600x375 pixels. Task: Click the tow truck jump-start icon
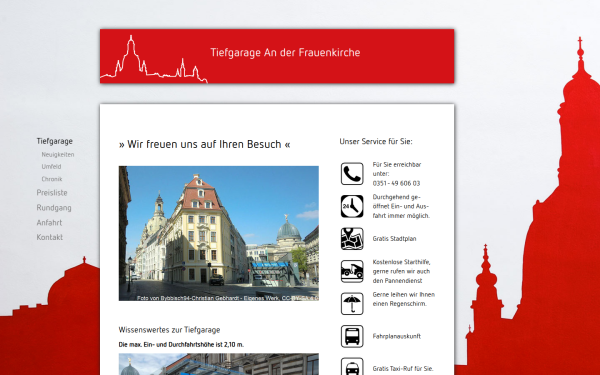coord(352,271)
